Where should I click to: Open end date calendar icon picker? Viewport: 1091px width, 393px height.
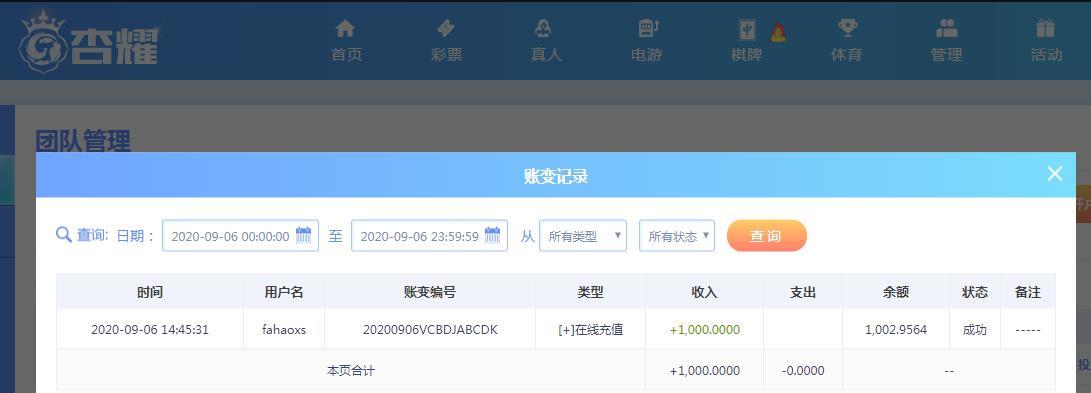click(493, 235)
